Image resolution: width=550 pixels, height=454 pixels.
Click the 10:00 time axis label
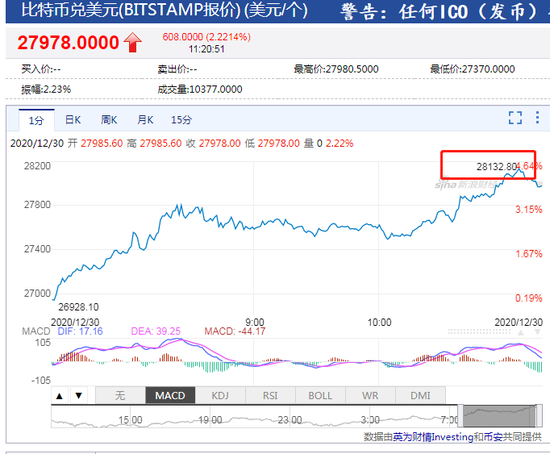coord(379,322)
